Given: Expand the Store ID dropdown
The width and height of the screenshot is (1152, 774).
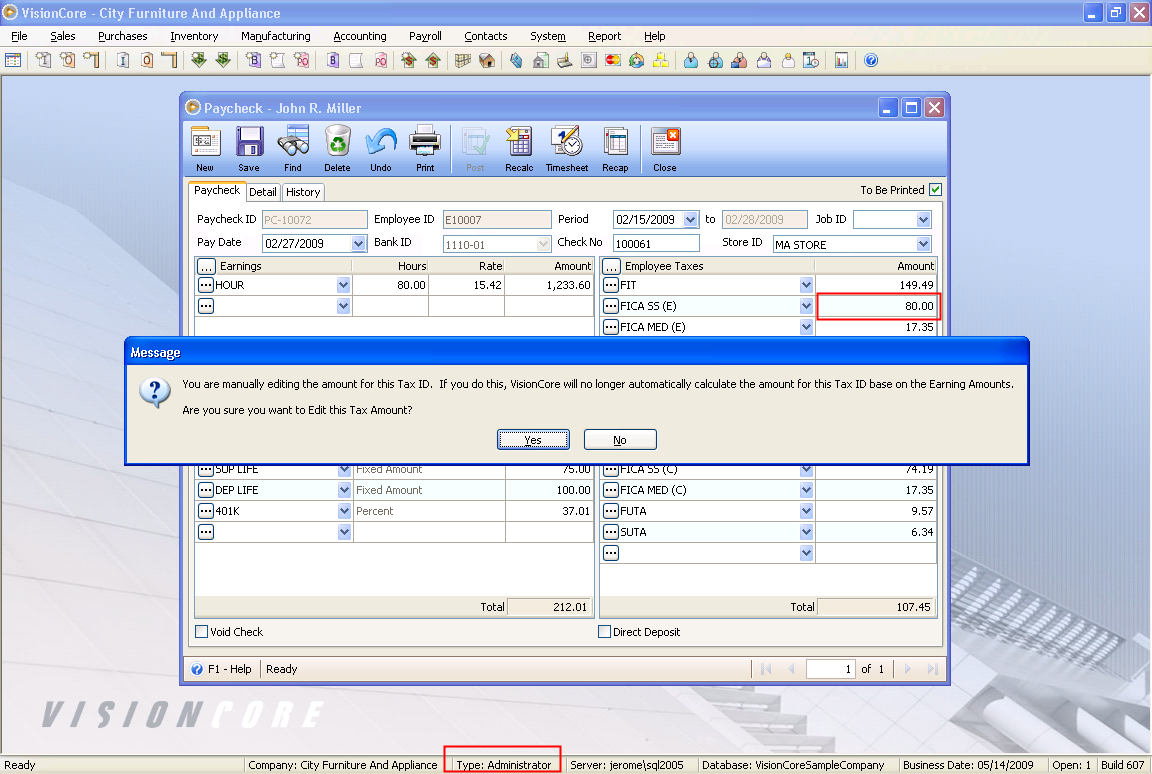Looking at the screenshot, I should pos(924,244).
